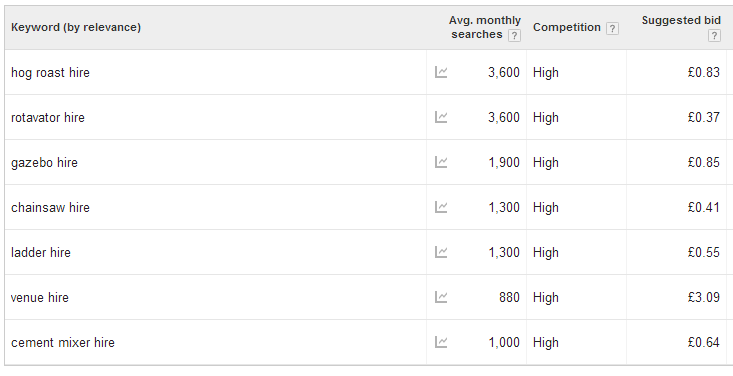Select the 'gazebo hire' keyword

pos(44,163)
